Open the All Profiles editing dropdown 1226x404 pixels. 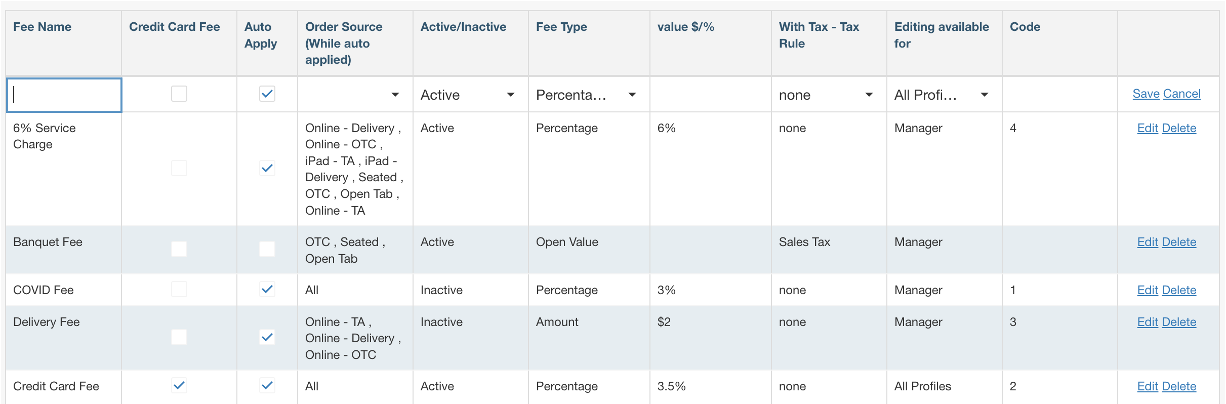pos(942,95)
